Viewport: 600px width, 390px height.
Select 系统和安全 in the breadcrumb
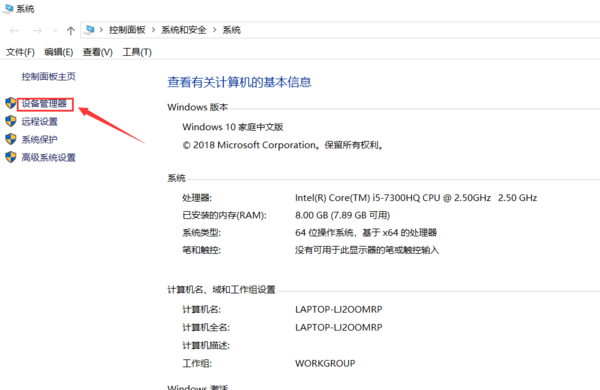coord(184,30)
